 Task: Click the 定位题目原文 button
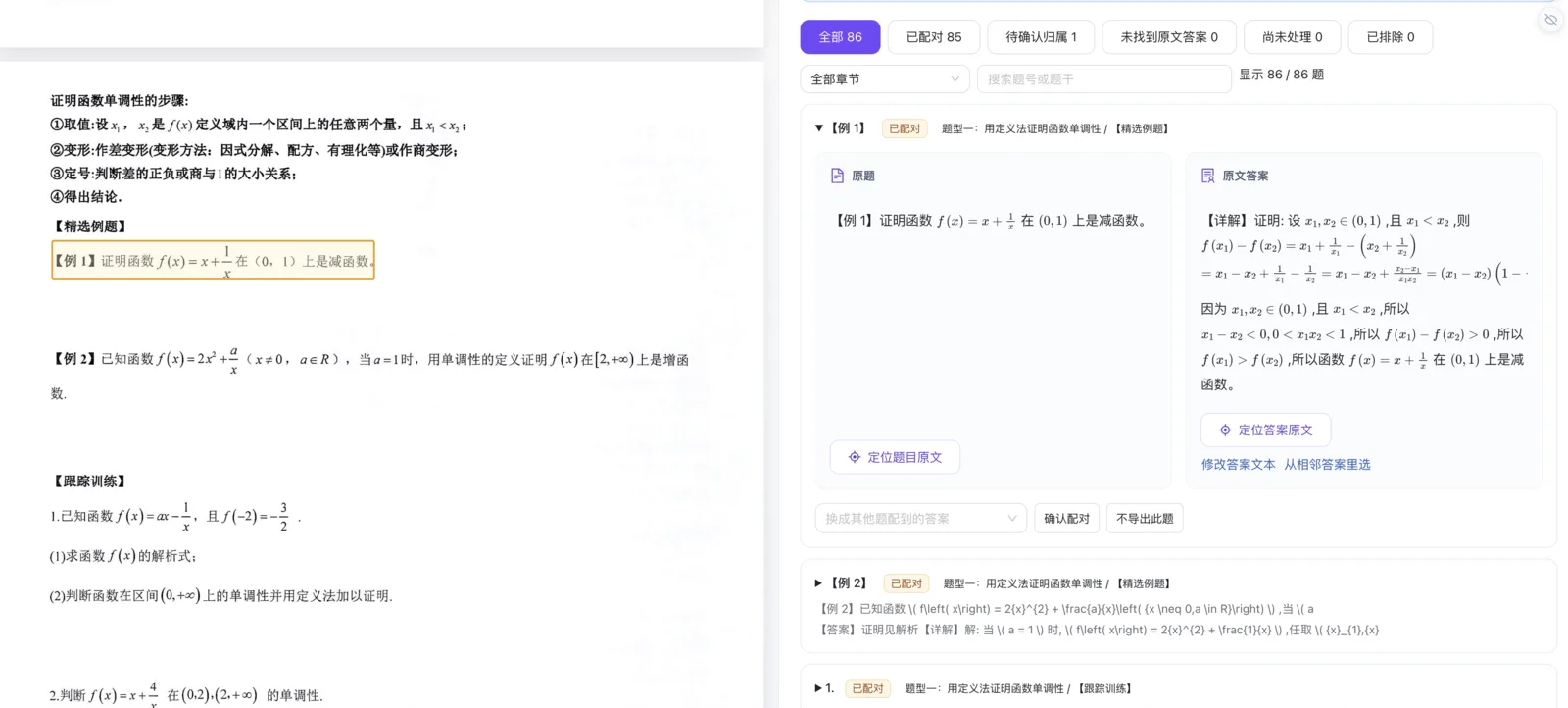[x=895, y=457]
